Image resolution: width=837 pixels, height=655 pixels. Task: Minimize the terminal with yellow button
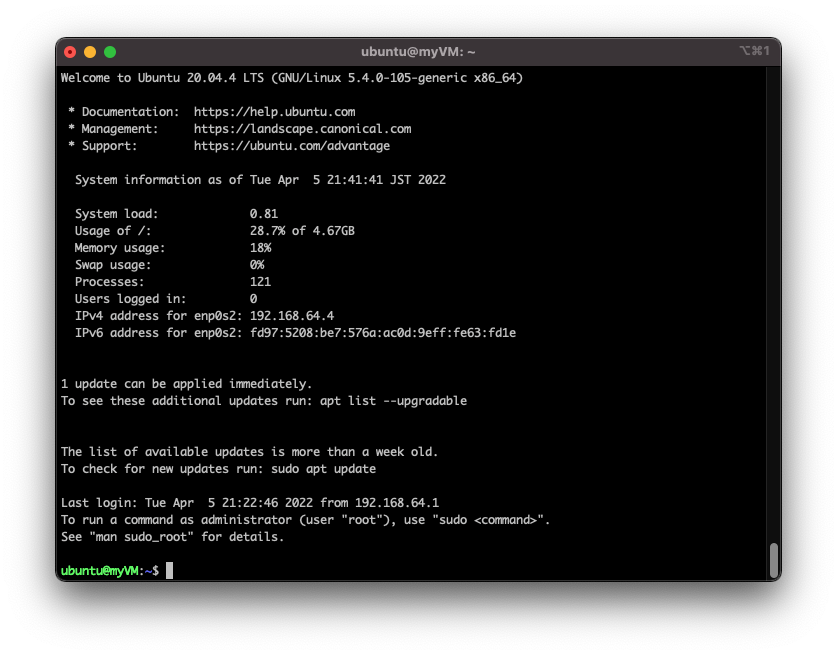90,52
